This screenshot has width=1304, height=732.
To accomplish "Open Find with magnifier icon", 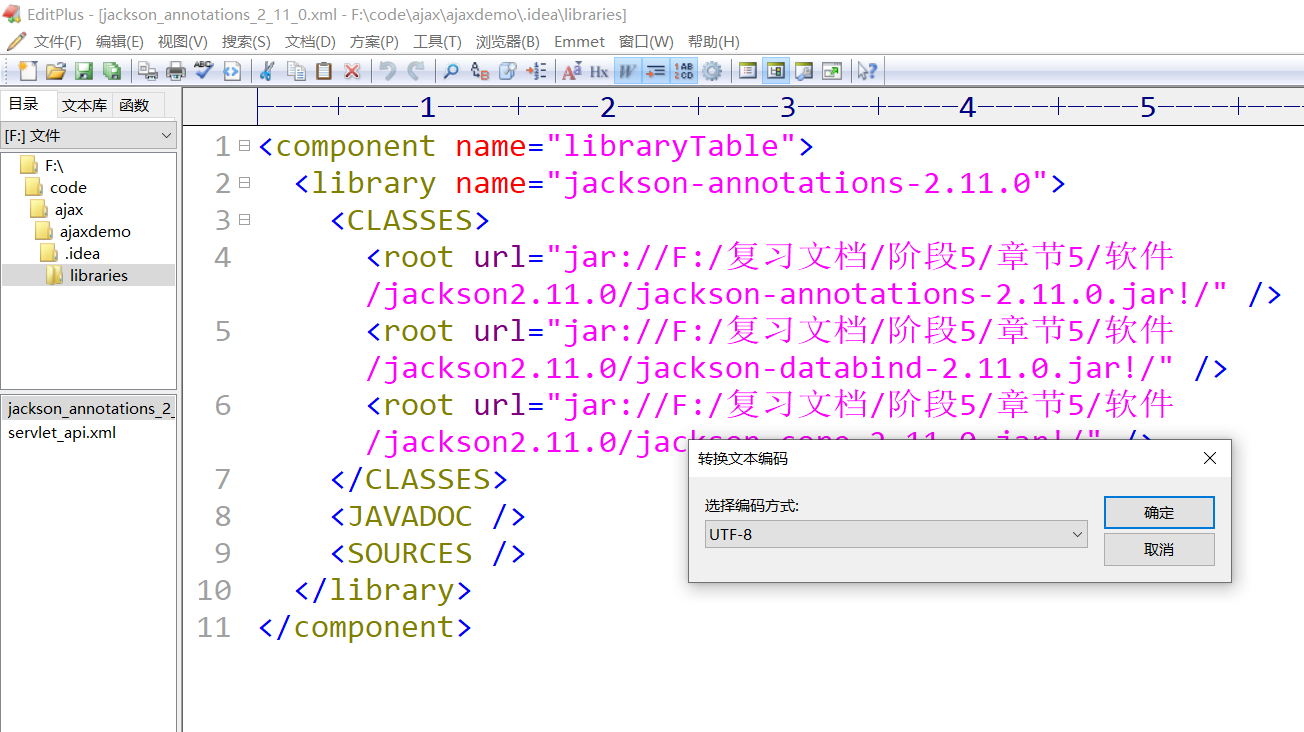I will [x=451, y=71].
